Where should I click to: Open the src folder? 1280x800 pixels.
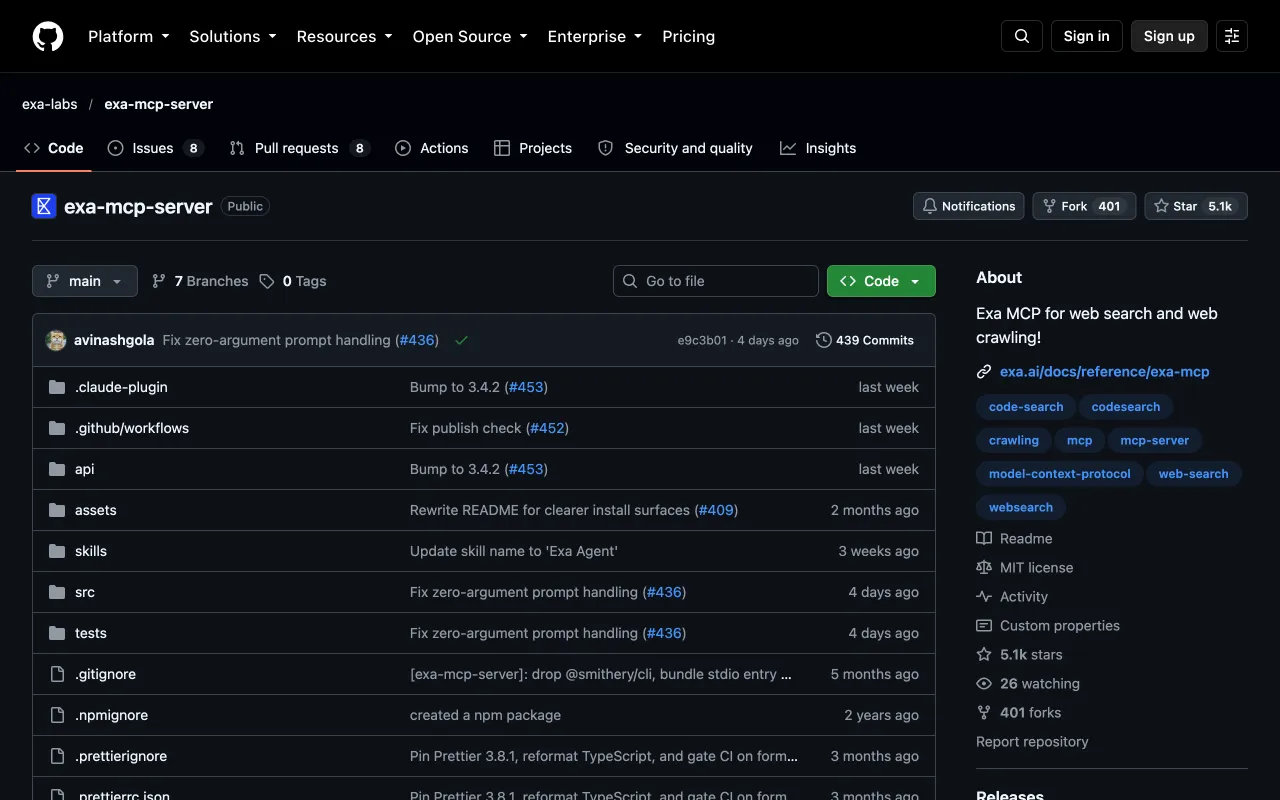pyautogui.click(x=85, y=592)
